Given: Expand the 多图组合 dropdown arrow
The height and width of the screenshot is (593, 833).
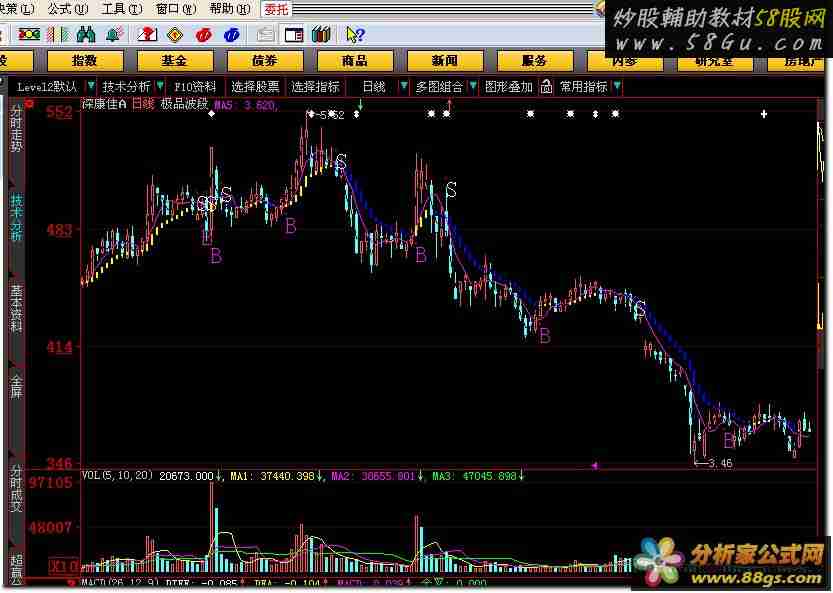Looking at the screenshot, I should [472, 86].
